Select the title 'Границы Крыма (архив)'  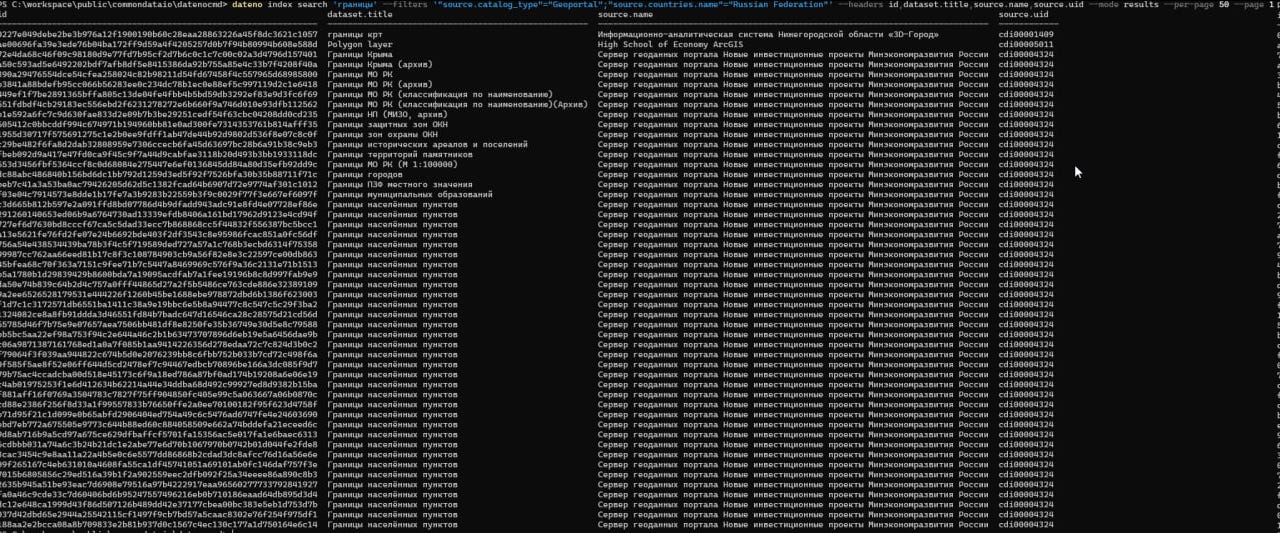pyautogui.click(x=379, y=65)
